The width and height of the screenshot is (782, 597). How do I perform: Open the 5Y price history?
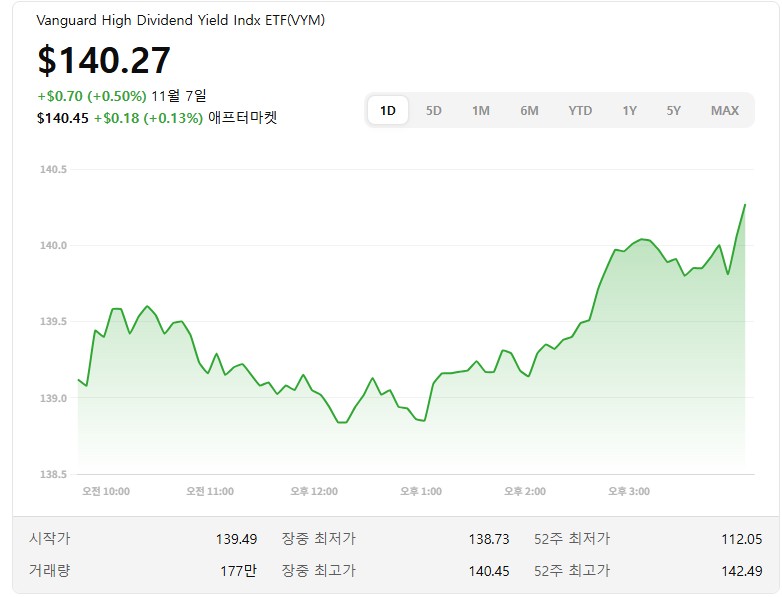[674, 110]
